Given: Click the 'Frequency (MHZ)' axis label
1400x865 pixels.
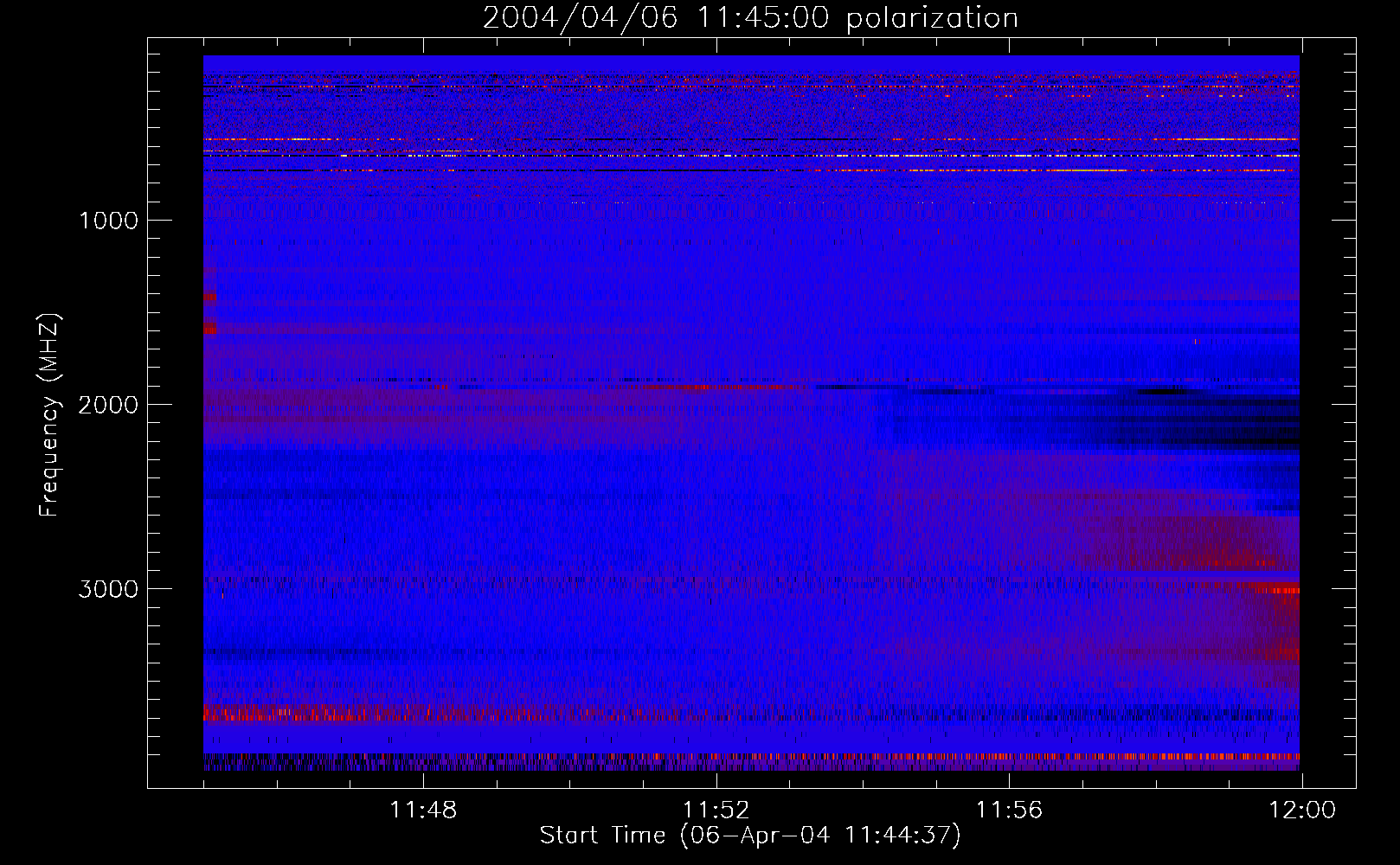Looking at the screenshot, I should click(x=49, y=415).
